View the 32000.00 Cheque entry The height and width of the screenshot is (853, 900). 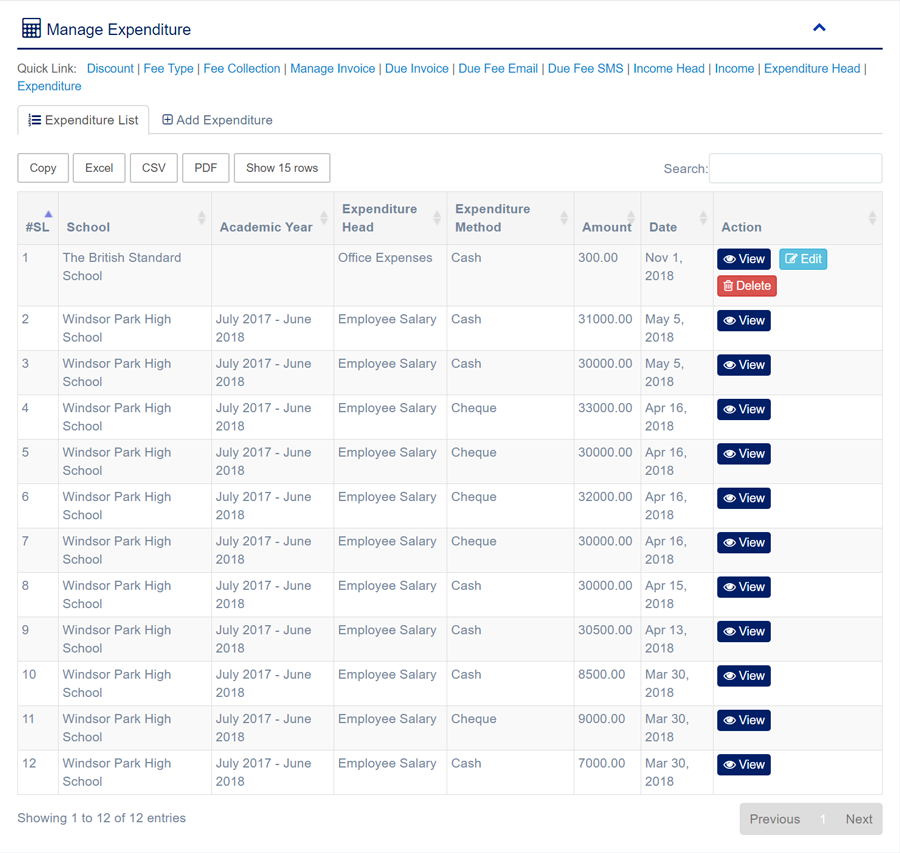(744, 498)
